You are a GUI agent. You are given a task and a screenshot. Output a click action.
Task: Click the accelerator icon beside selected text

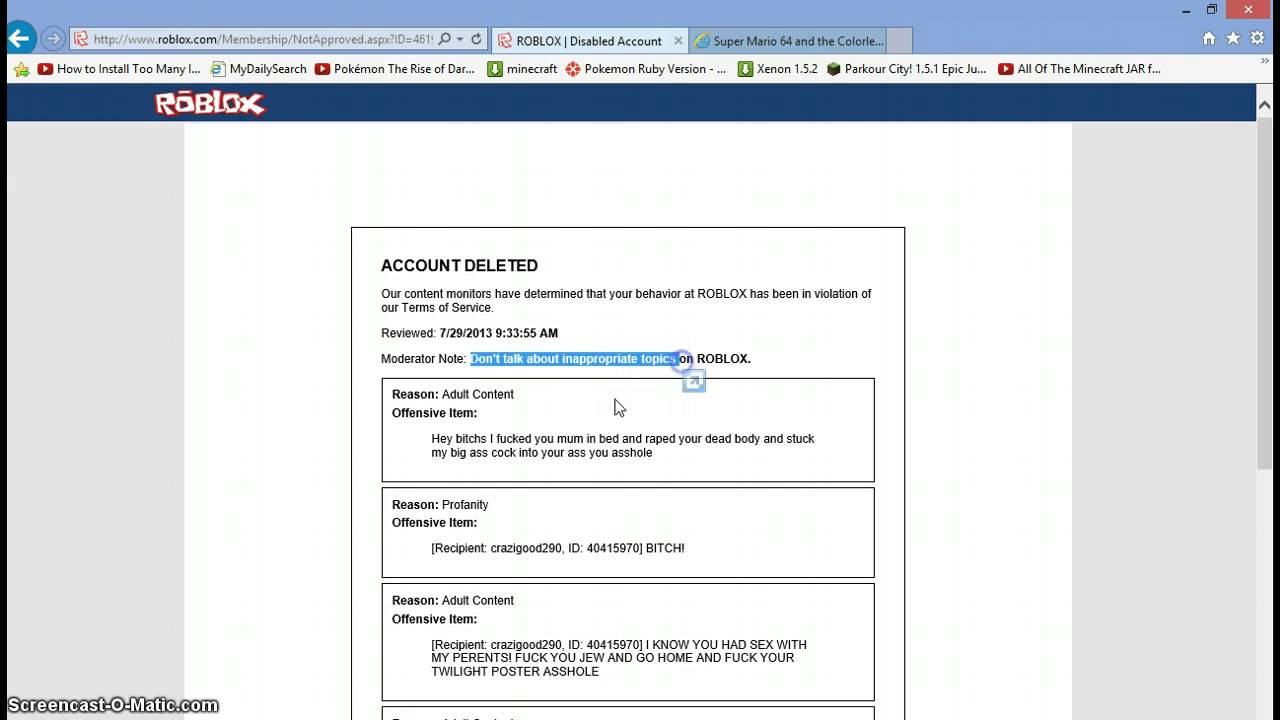coord(694,381)
